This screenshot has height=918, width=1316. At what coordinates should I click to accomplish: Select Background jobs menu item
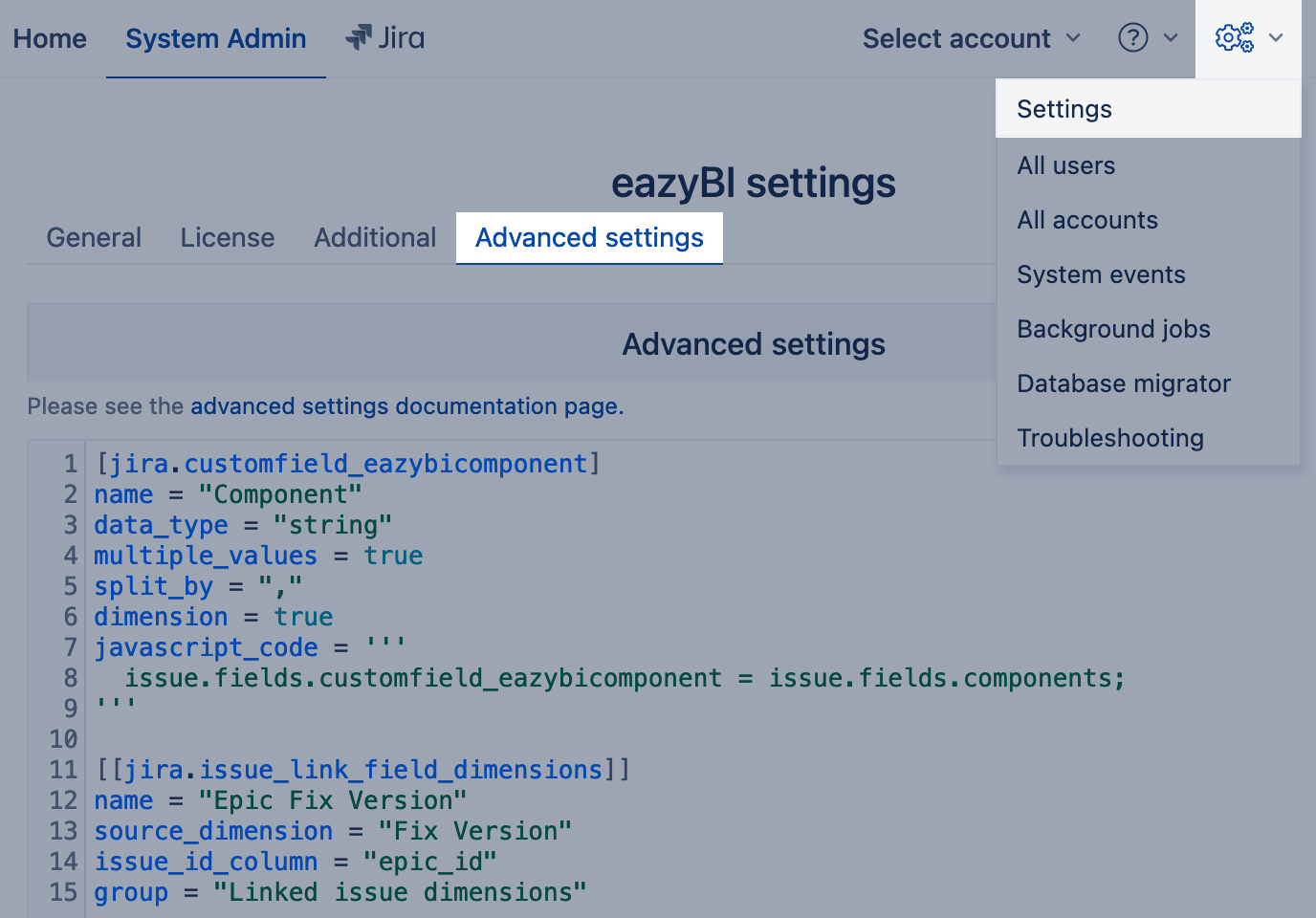click(1113, 329)
